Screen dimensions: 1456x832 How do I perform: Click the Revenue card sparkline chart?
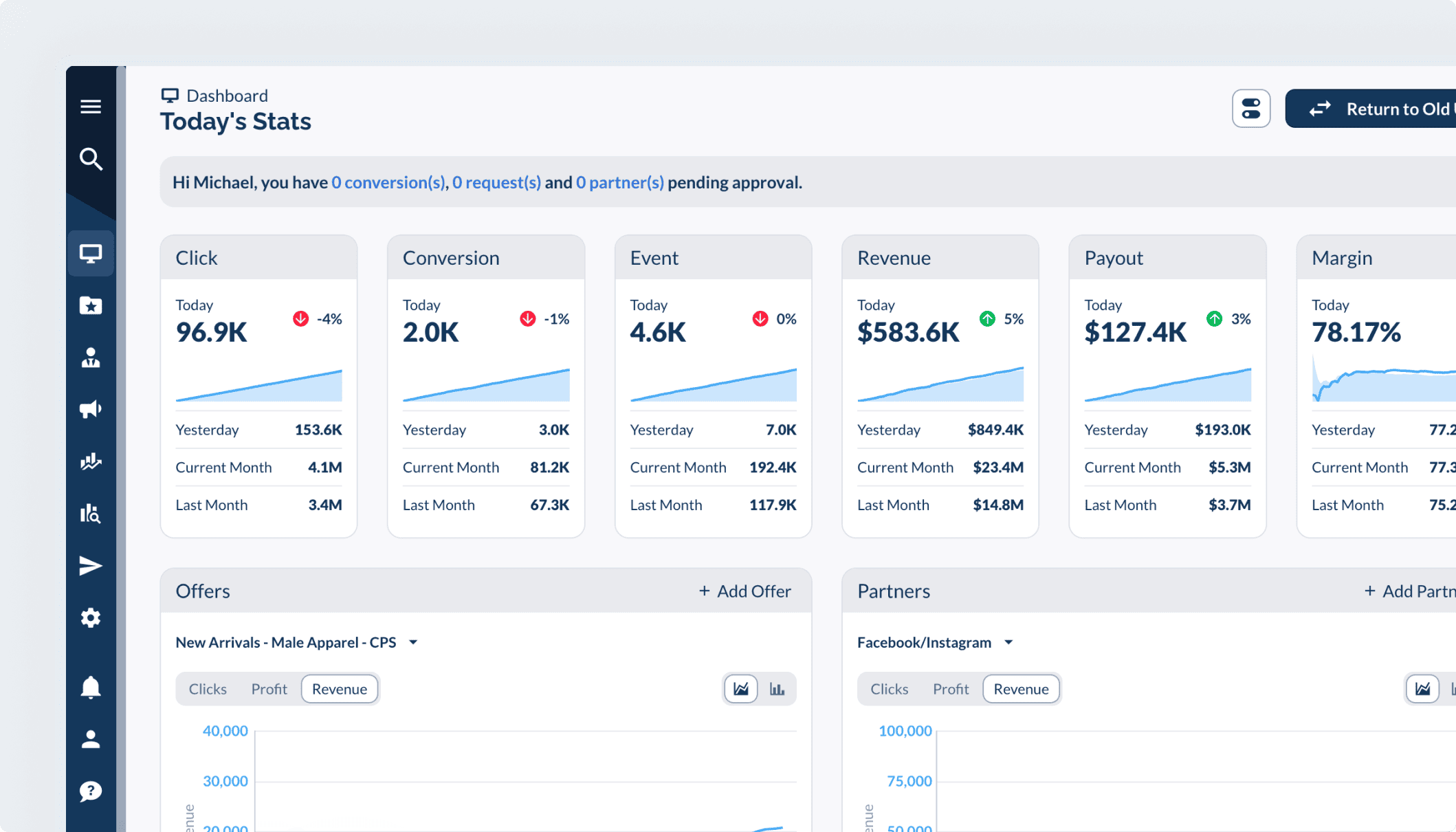(940, 384)
